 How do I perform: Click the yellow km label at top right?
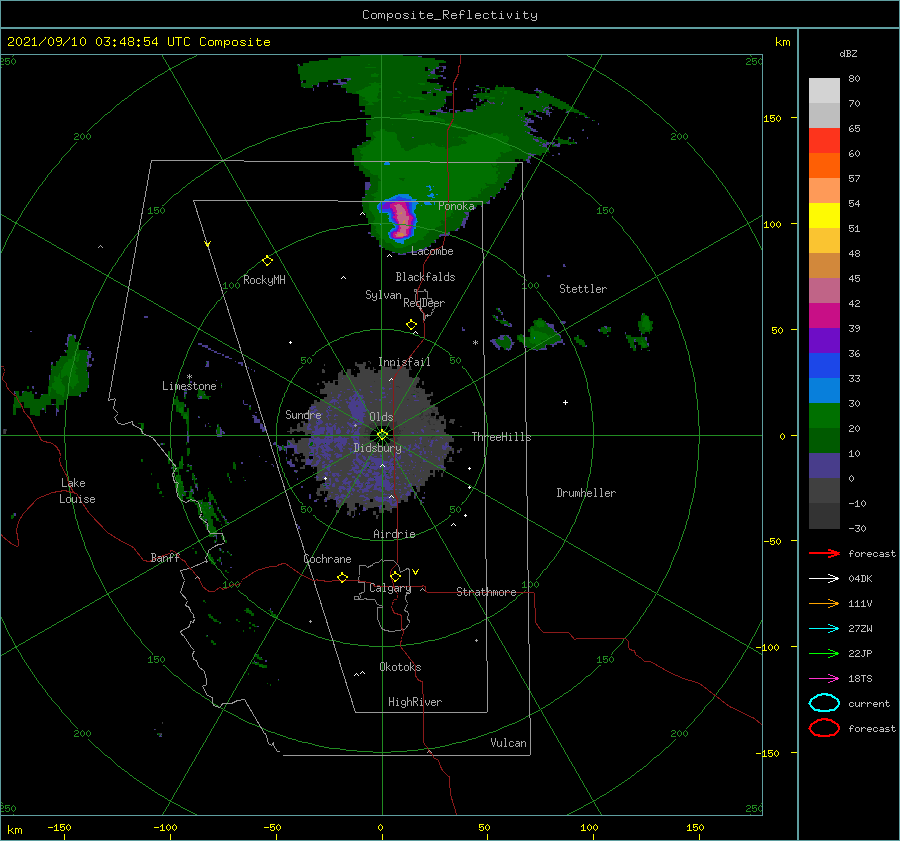tap(782, 42)
